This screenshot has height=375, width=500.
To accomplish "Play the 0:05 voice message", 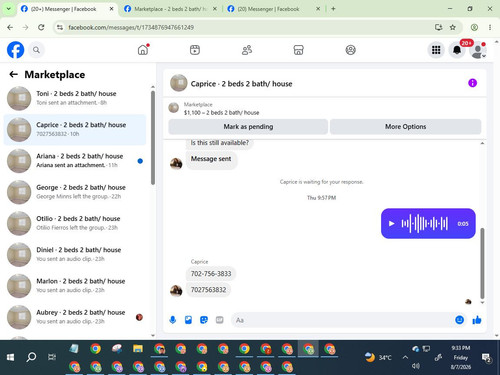I will [391, 223].
